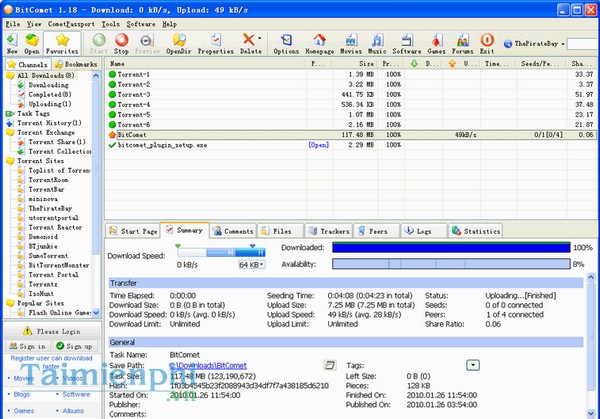Screen dimensions: 600x419
Task: Click the Download Speed limit slider
Action: pyautogui.click(x=221, y=252)
